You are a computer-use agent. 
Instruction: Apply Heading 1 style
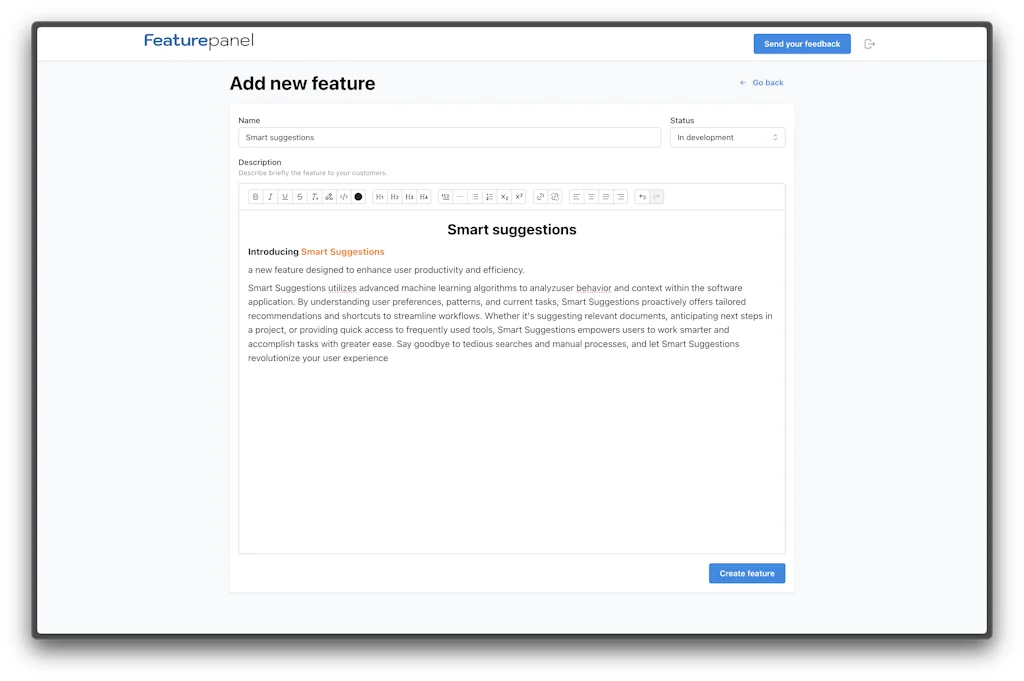pyautogui.click(x=380, y=196)
